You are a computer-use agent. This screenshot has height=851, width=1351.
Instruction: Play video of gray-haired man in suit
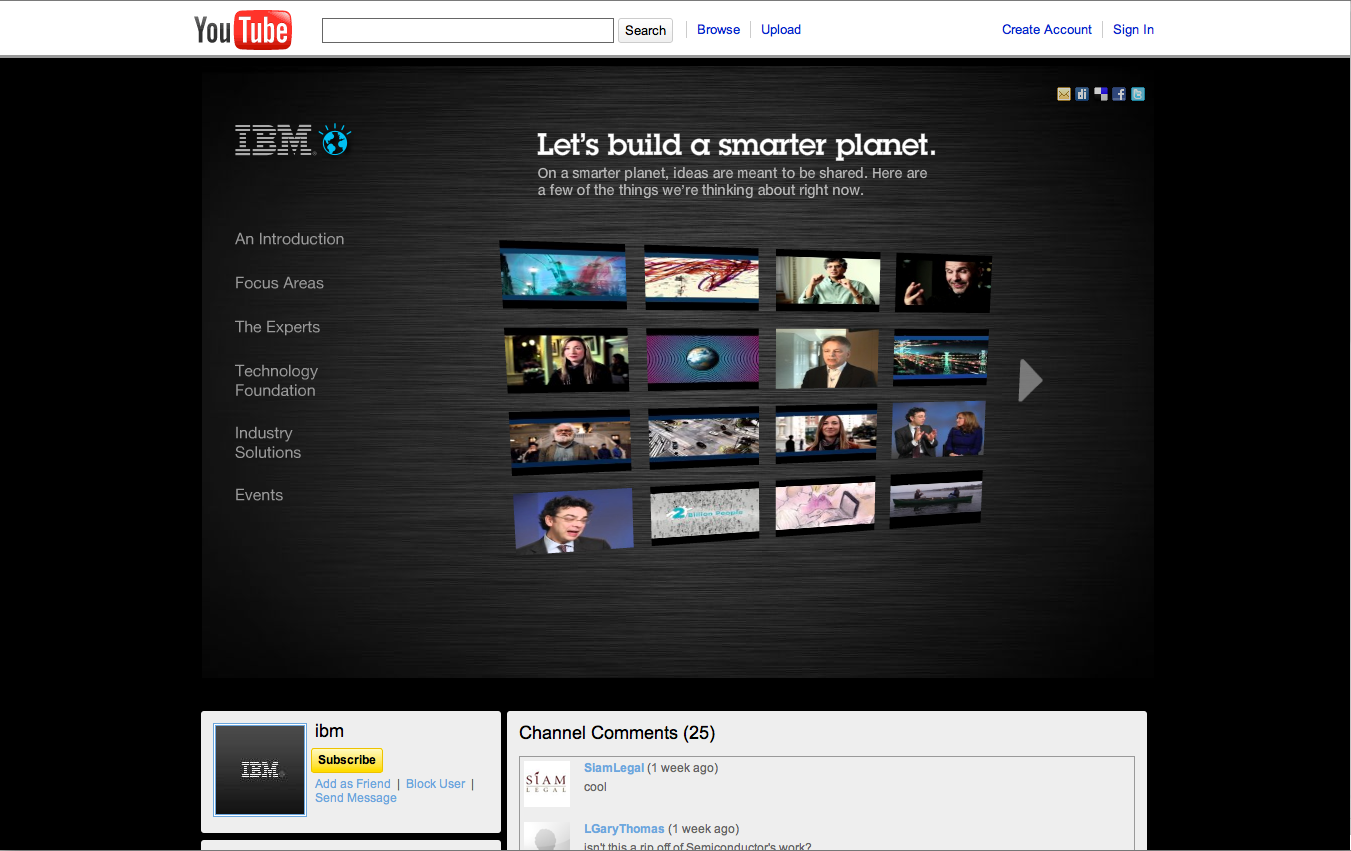pyautogui.click(x=827, y=359)
